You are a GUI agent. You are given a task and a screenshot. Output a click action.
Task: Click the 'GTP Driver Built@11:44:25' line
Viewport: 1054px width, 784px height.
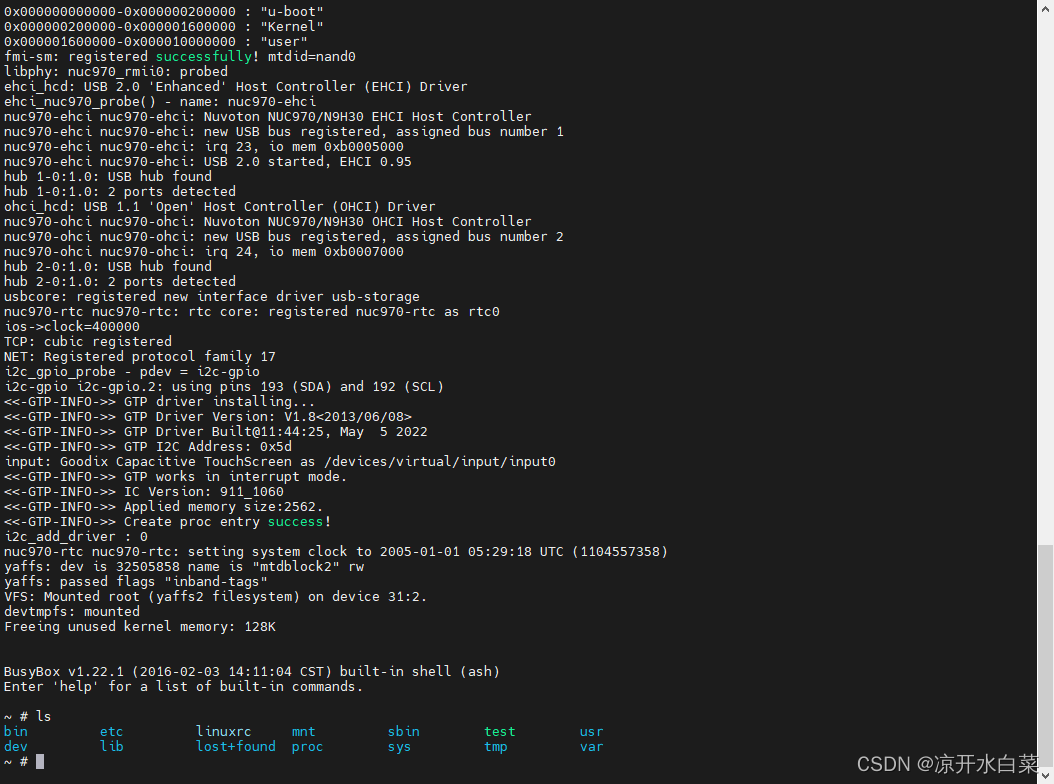(216, 432)
